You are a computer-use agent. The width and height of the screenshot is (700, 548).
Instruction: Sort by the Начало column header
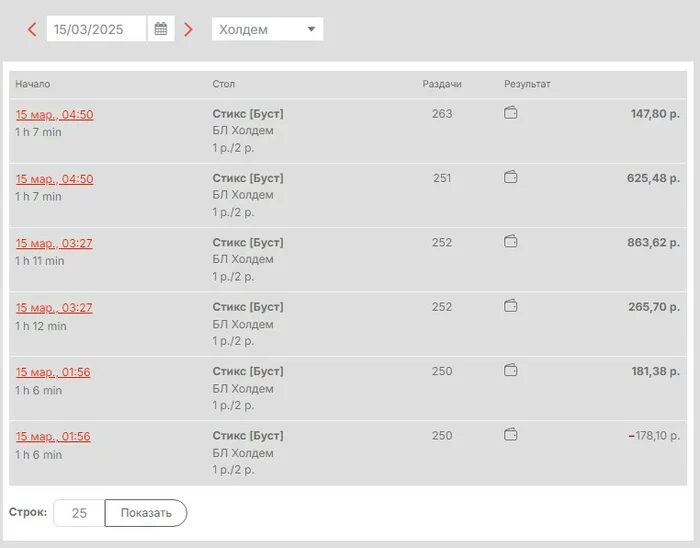point(32,84)
